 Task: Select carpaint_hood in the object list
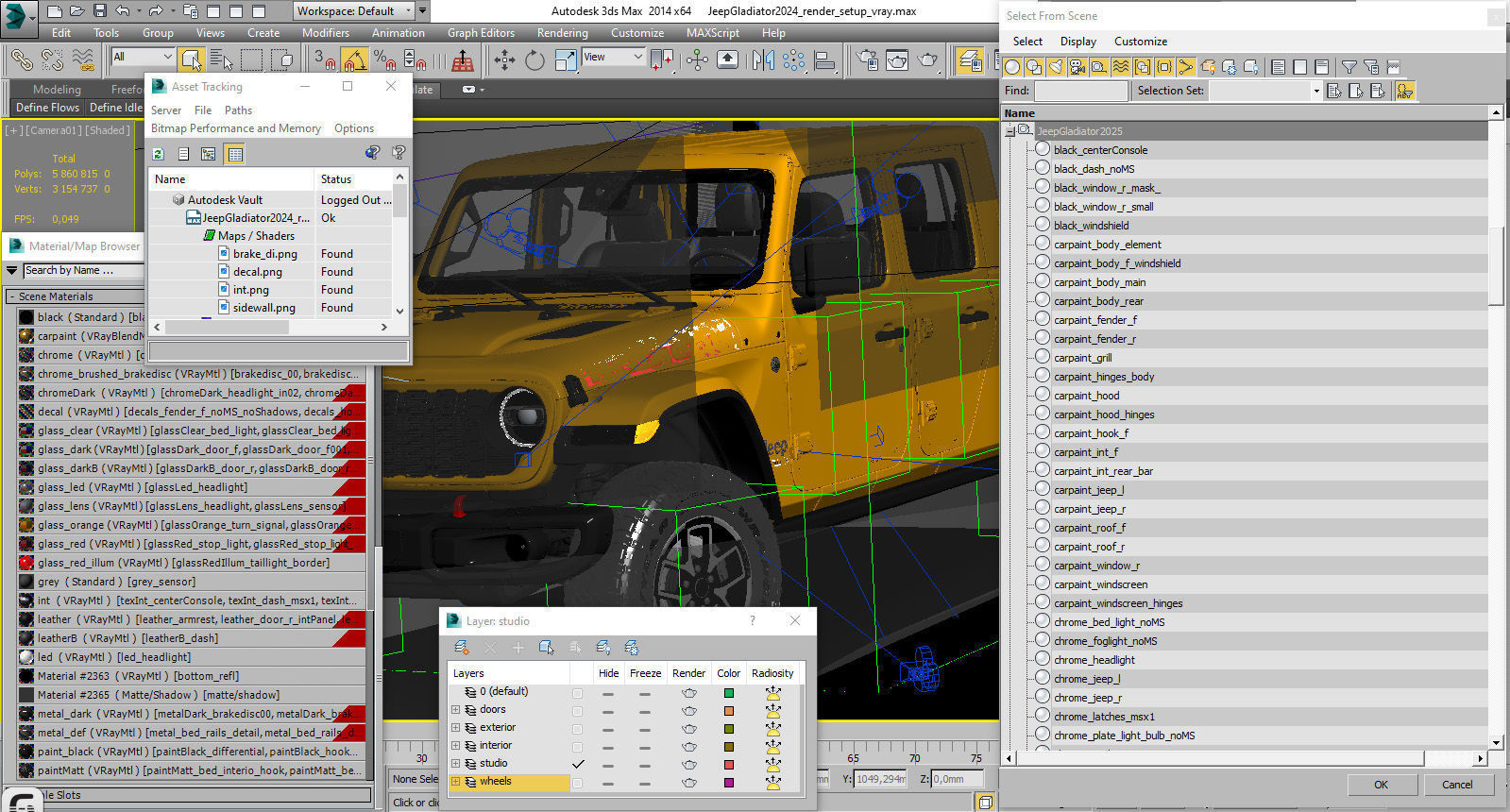tap(1086, 396)
